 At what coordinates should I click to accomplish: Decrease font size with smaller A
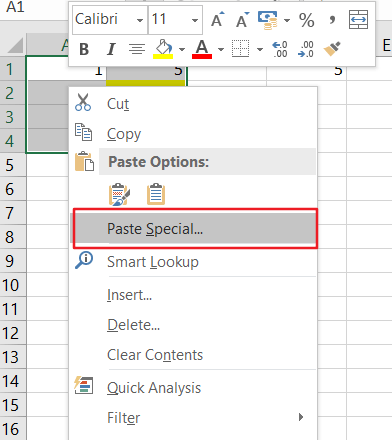(242, 19)
